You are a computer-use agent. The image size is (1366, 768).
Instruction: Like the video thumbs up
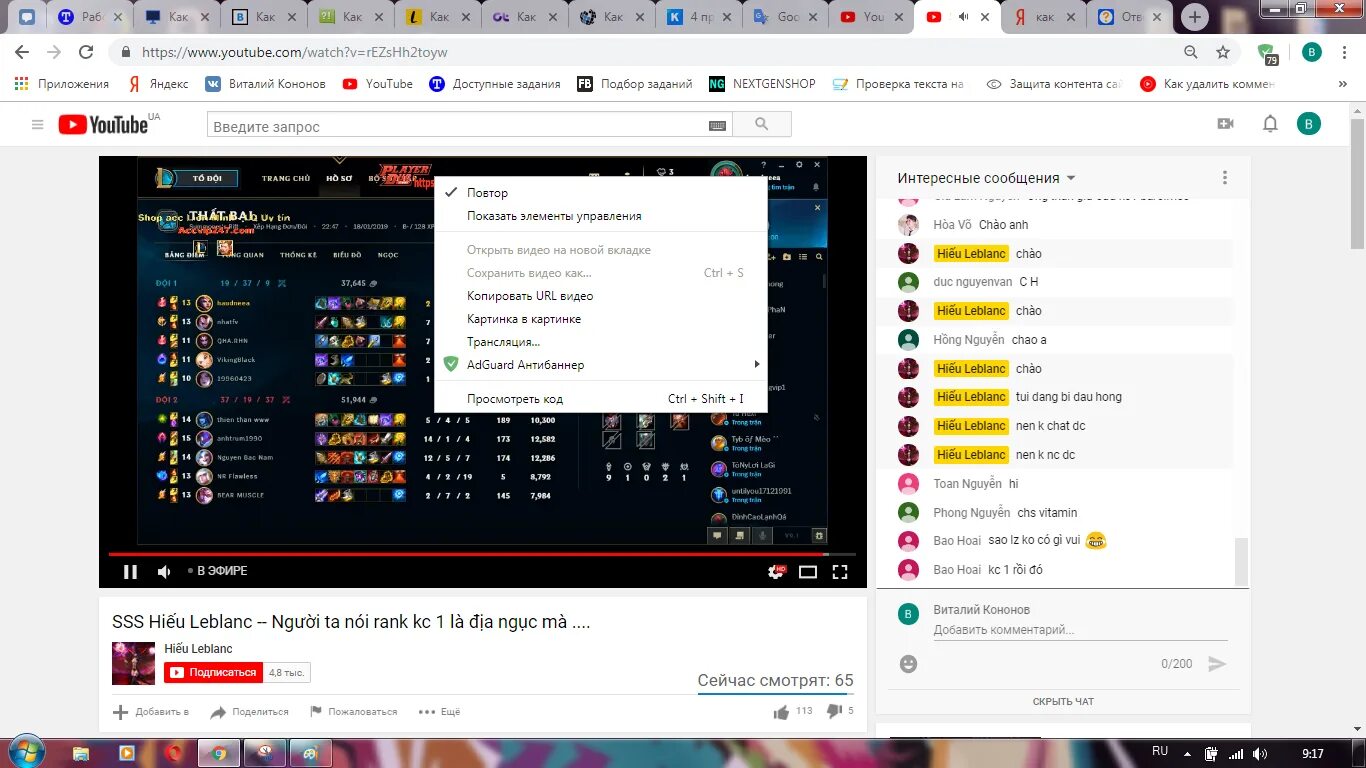tap(781, 712)
